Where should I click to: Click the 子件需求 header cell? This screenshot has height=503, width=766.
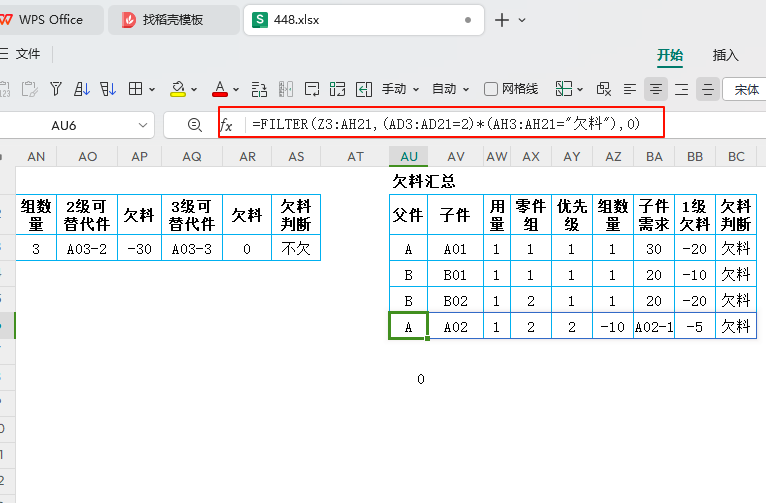tap(654, 215)
